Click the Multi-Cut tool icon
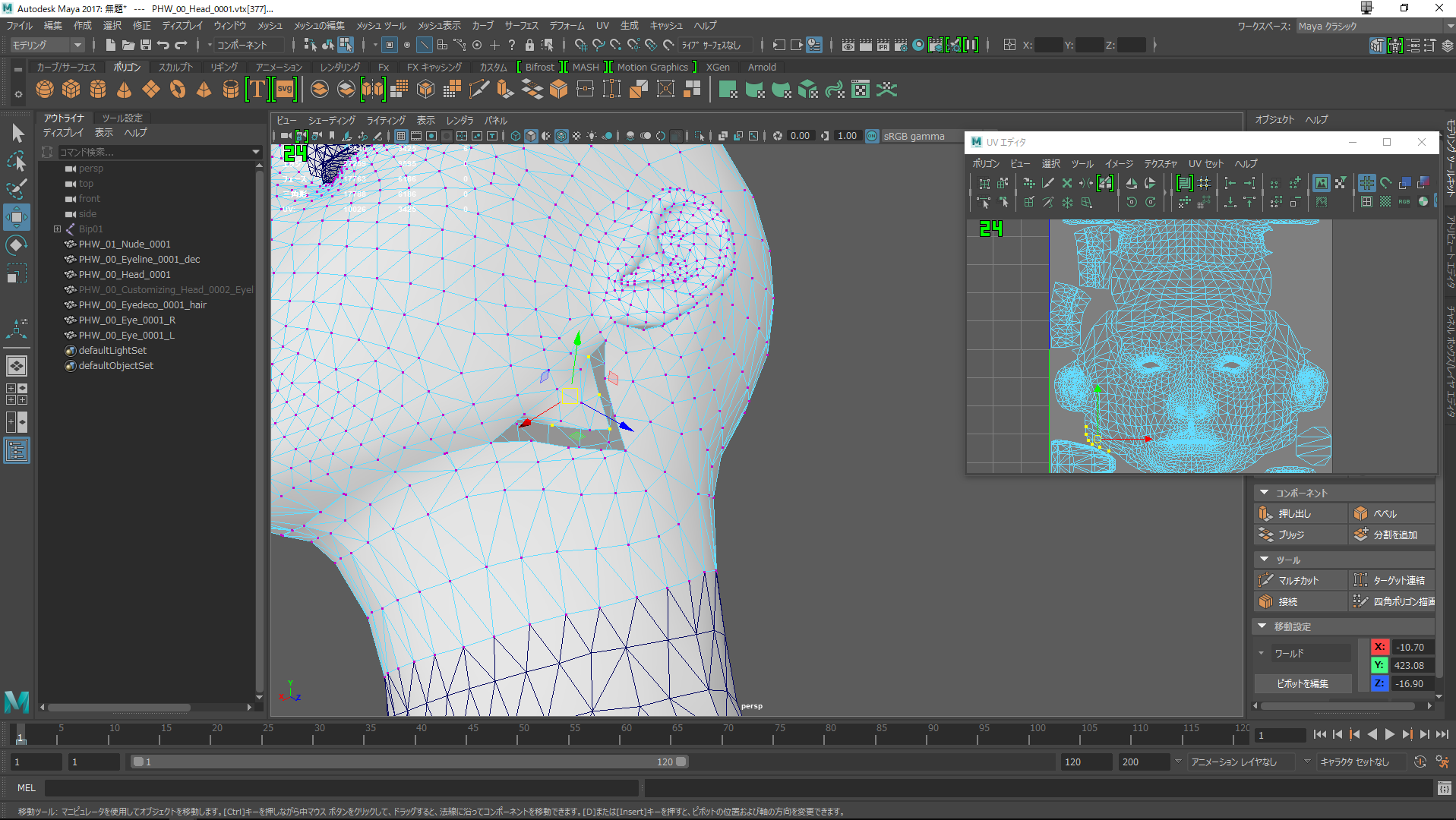1456x820 pixels. (1265, 580)
